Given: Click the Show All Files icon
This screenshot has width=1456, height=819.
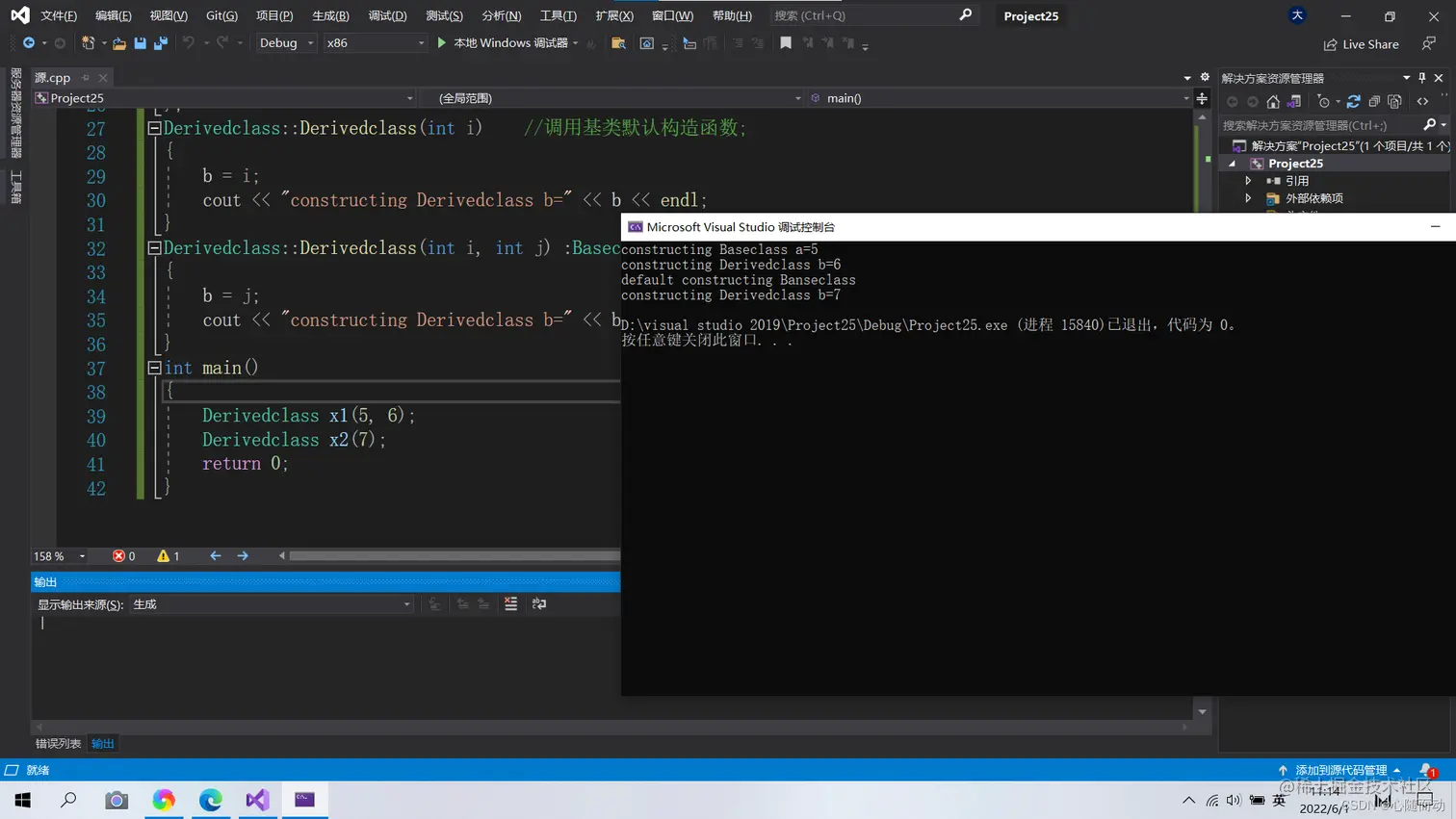Looking at the screenshot, I should coord(1394,102).
